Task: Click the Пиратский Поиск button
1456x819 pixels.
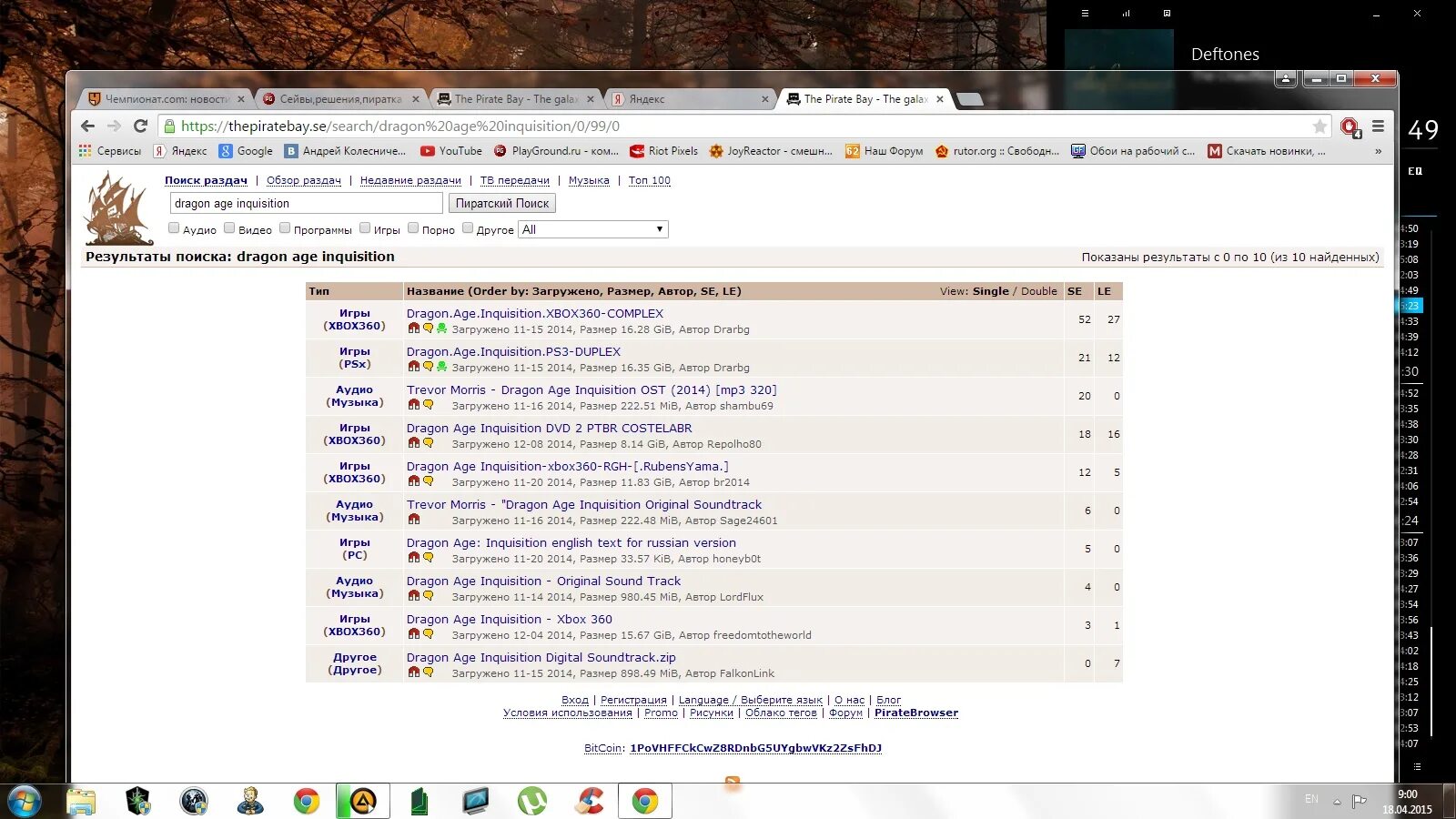Action: click(502, 203)
